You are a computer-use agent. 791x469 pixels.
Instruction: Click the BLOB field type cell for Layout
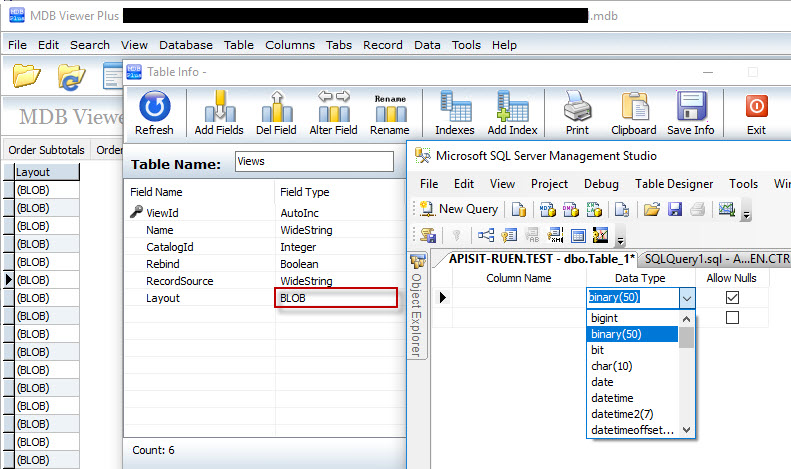pos(336,298)
